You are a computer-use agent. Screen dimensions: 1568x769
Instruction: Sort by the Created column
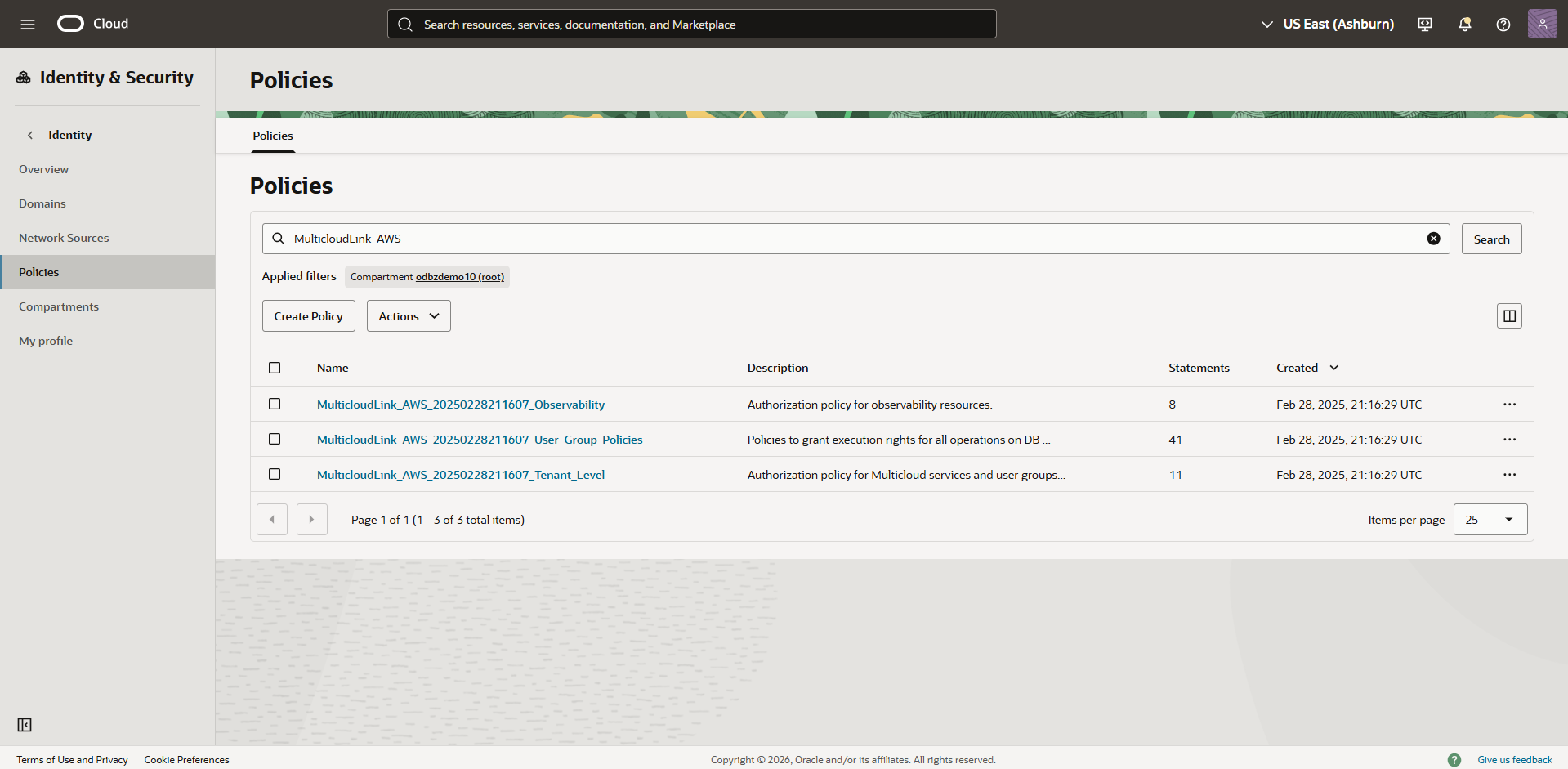tap(1307, 368)
